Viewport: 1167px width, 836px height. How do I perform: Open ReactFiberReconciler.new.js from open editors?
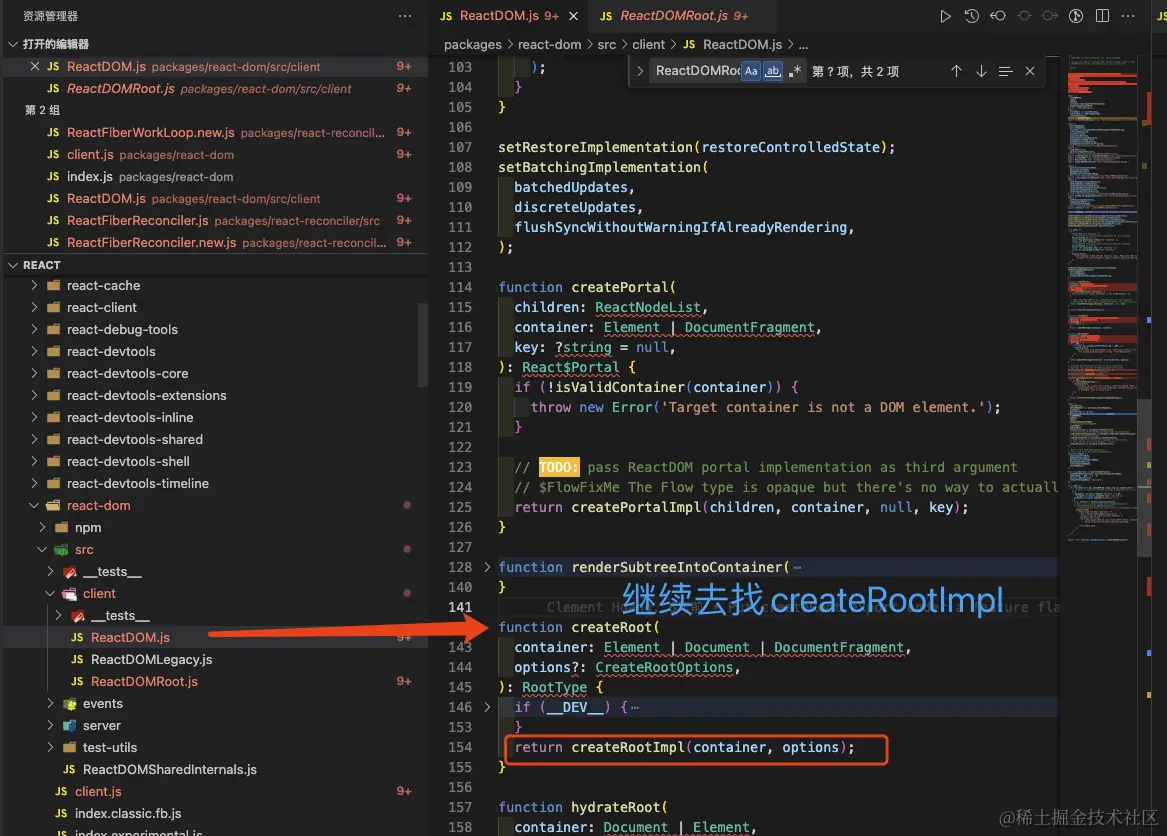(214, 242)
